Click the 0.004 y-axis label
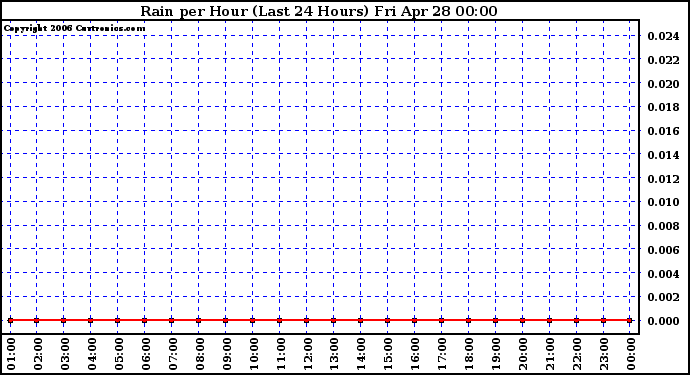This screenshot has height=375, width=690. tap(663, 274)
